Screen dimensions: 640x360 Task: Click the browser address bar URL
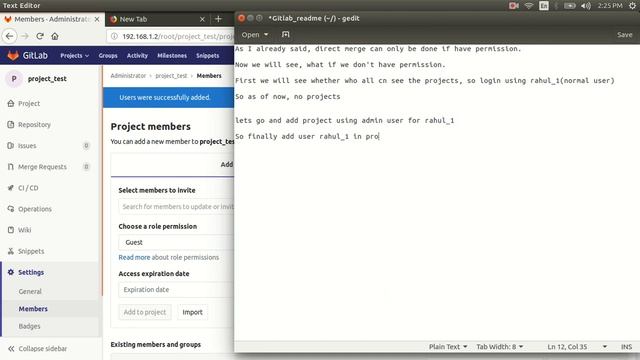coord(178,36)
